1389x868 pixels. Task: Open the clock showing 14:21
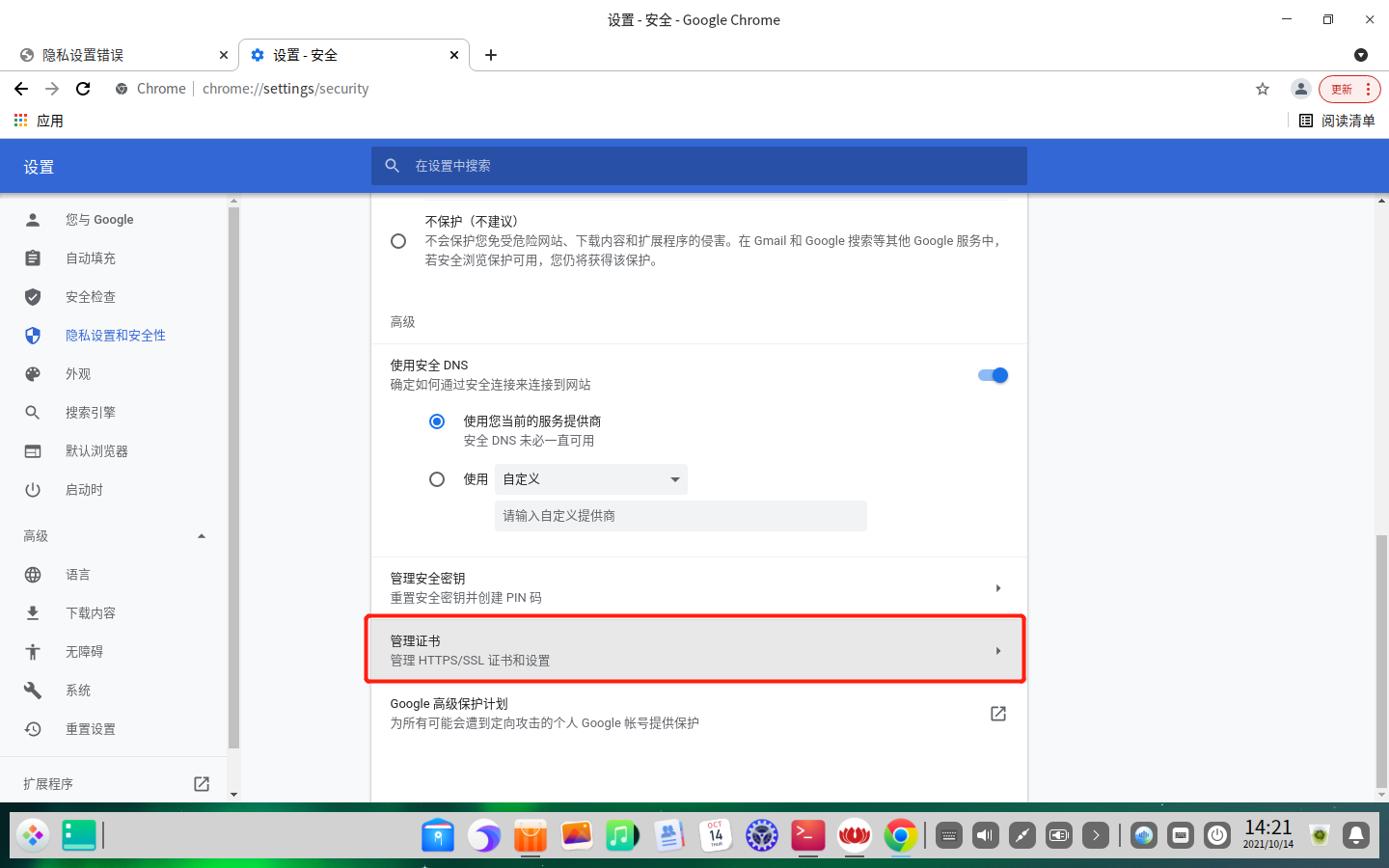1268,834
